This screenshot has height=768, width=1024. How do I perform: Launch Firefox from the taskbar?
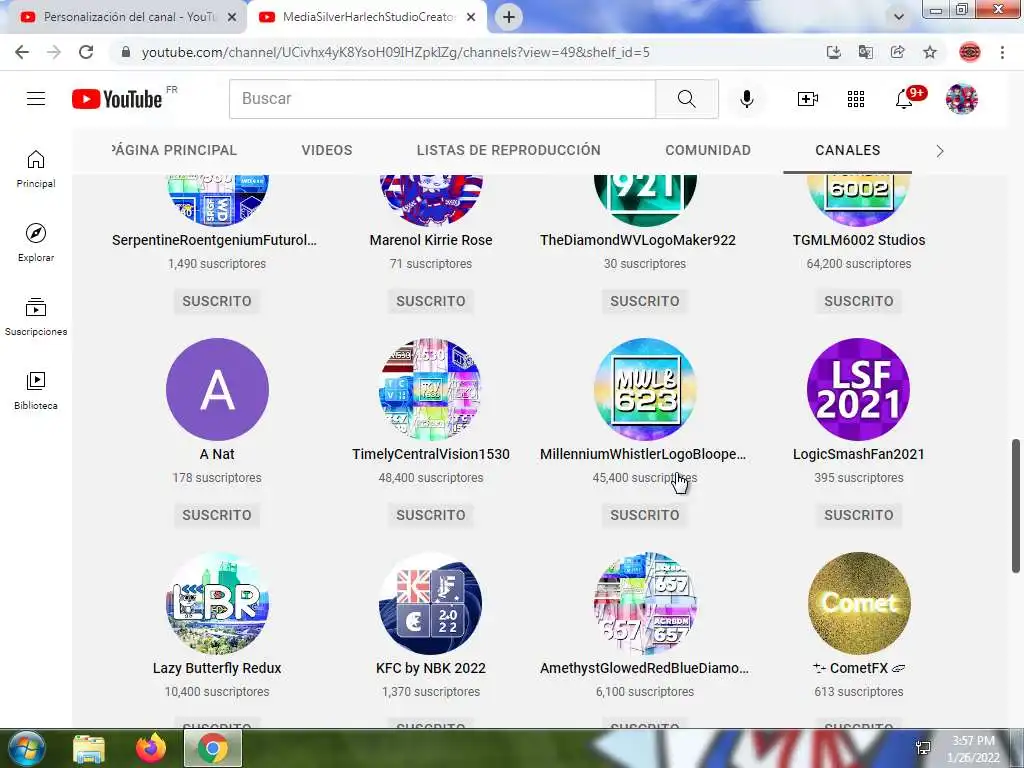pyautogui.click(x=151, y=748)
